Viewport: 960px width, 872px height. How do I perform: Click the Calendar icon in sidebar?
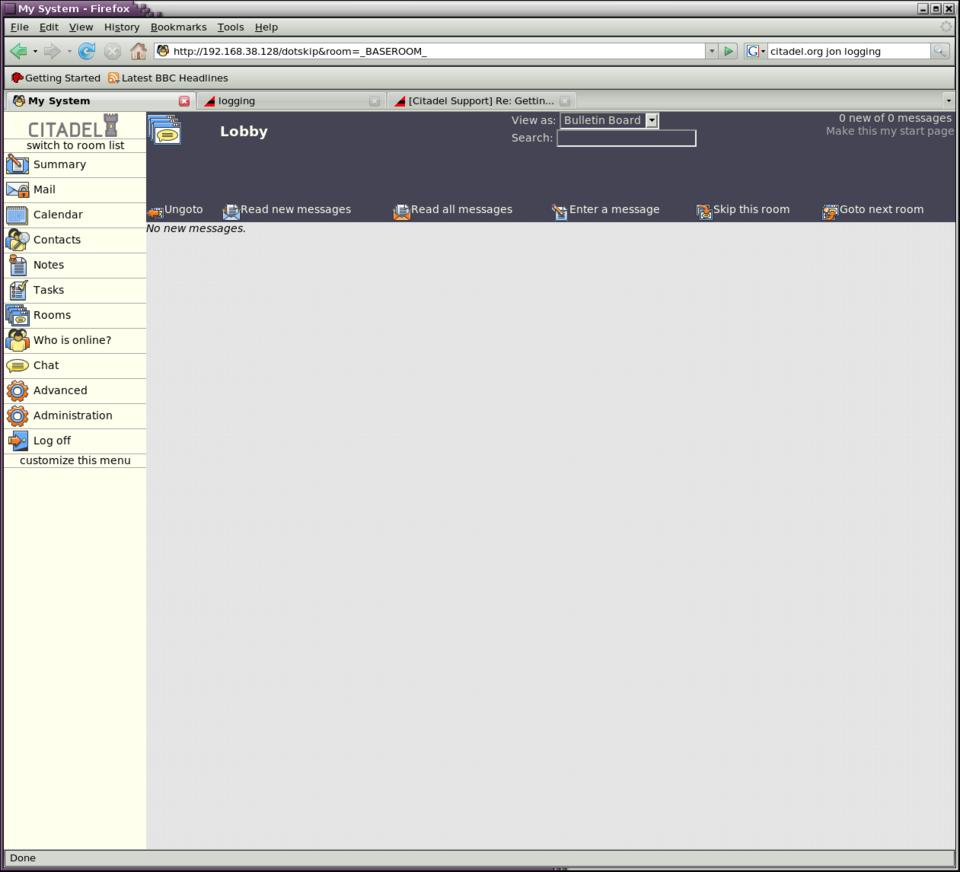click(17, 215)
